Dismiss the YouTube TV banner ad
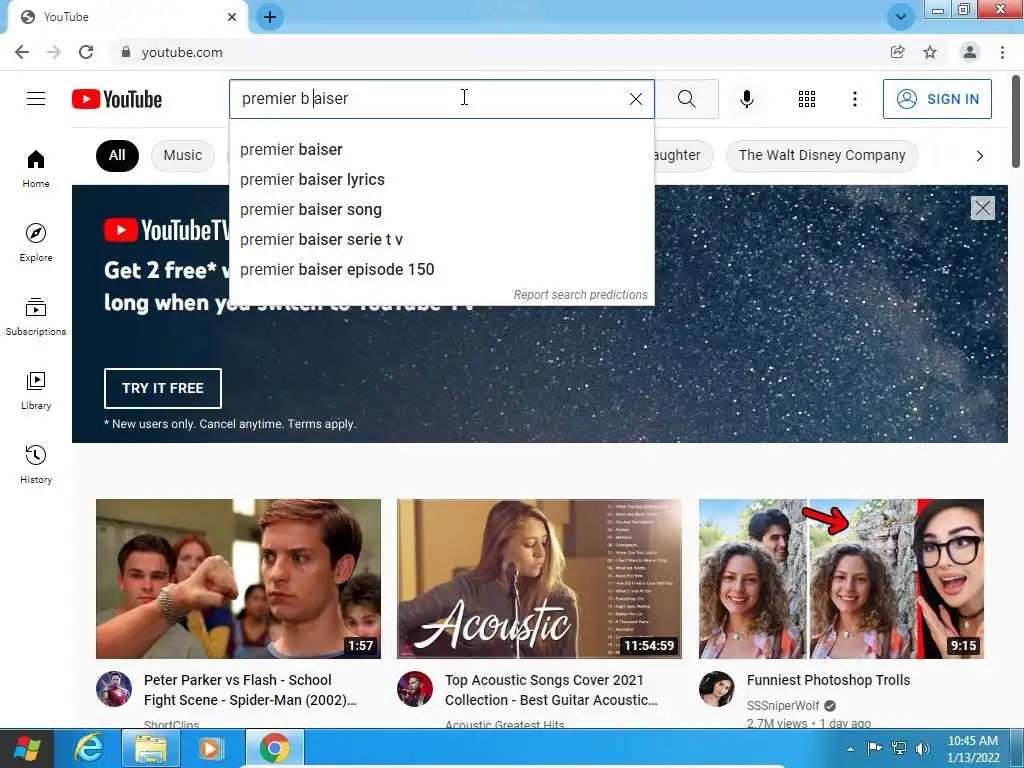 coord(982,208)
